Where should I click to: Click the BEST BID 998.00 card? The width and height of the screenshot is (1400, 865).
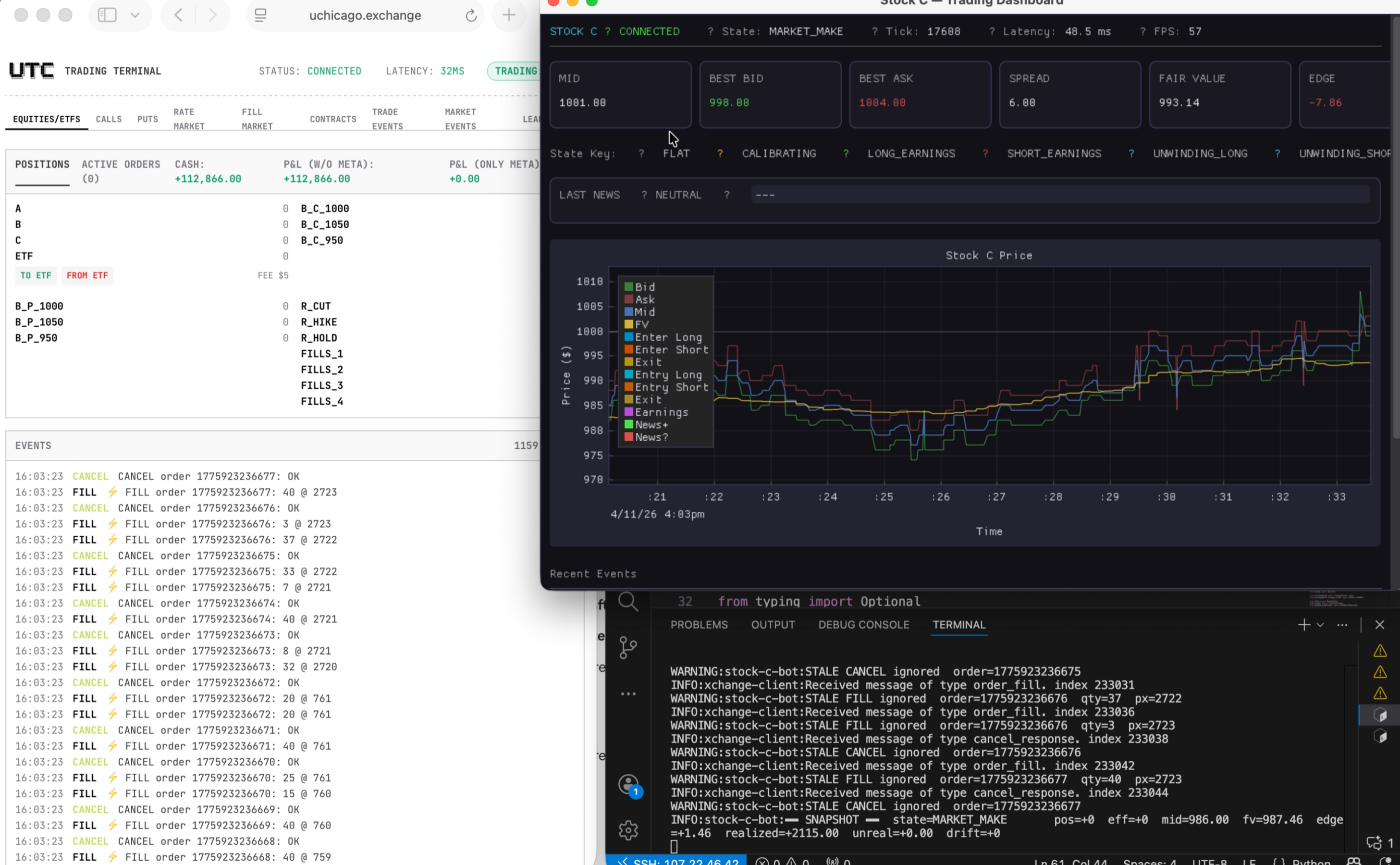point(770,94)
